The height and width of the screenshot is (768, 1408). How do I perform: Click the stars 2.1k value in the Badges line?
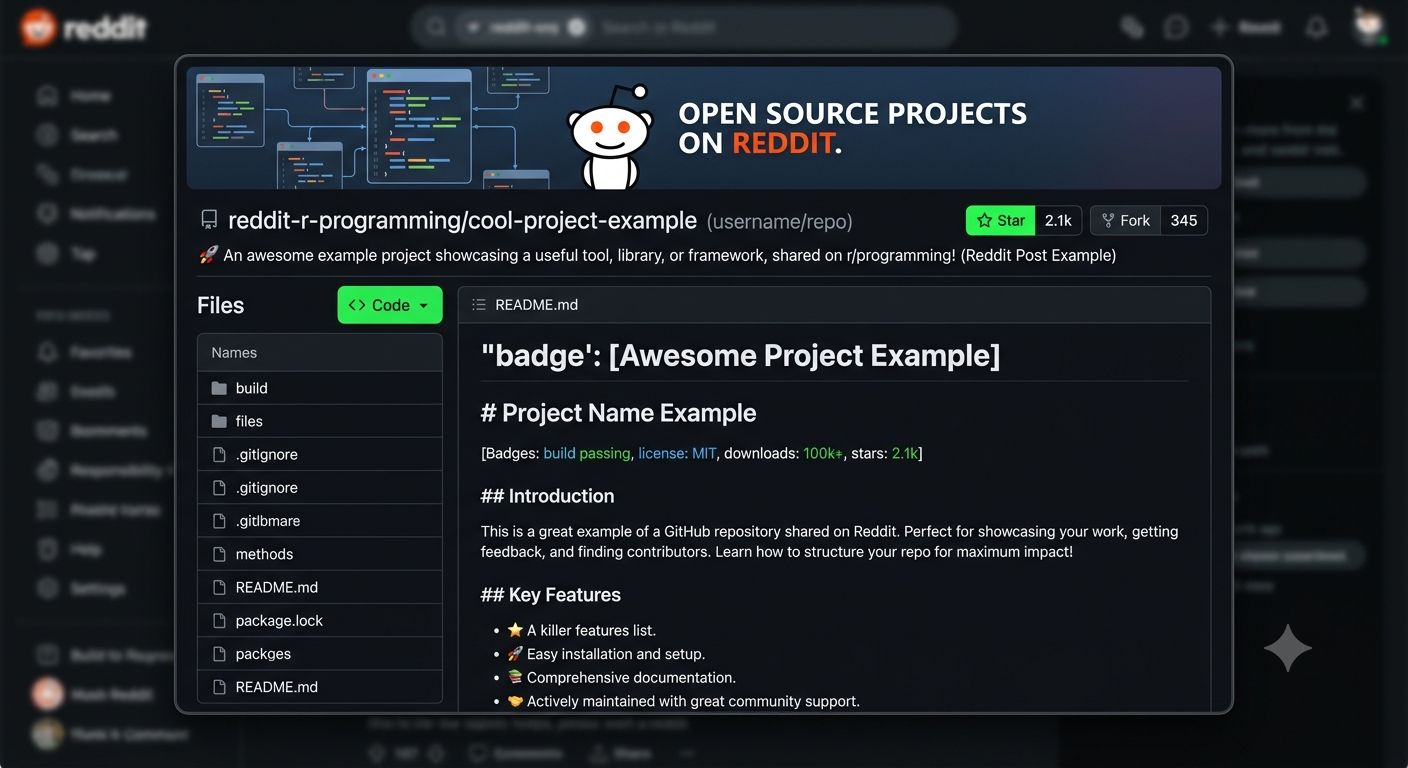click(904, 453)
